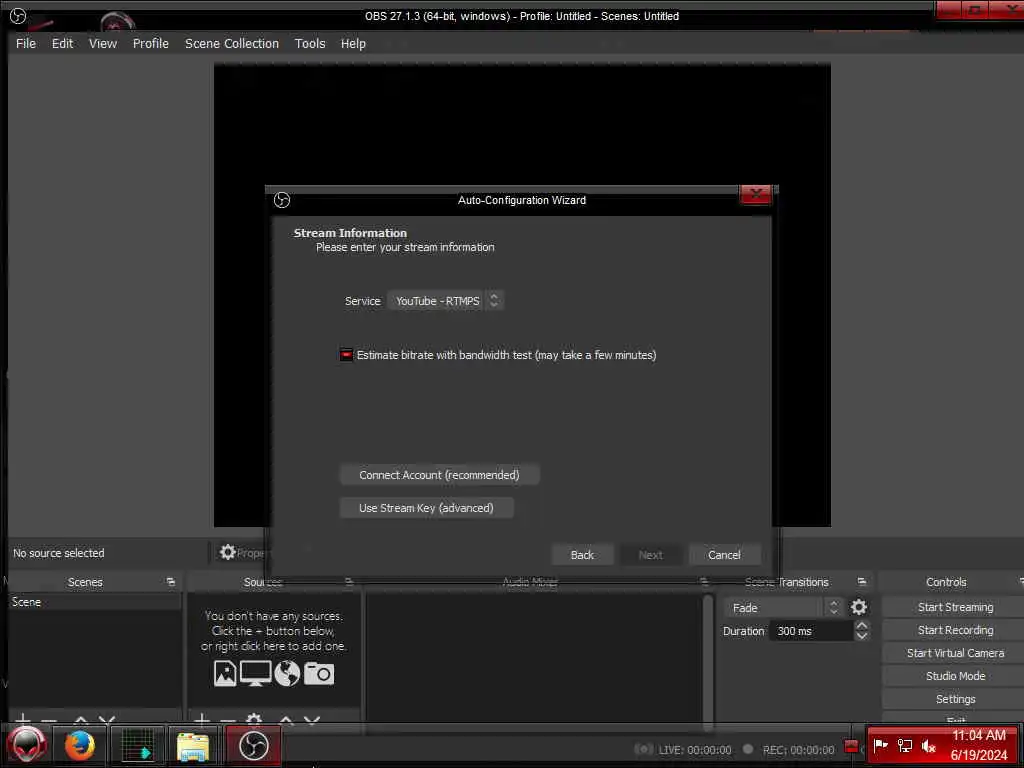Screen dimensions: 1024x768
Task: Launch Firefox from the taskbar
Action: click(x=80, y=745)
